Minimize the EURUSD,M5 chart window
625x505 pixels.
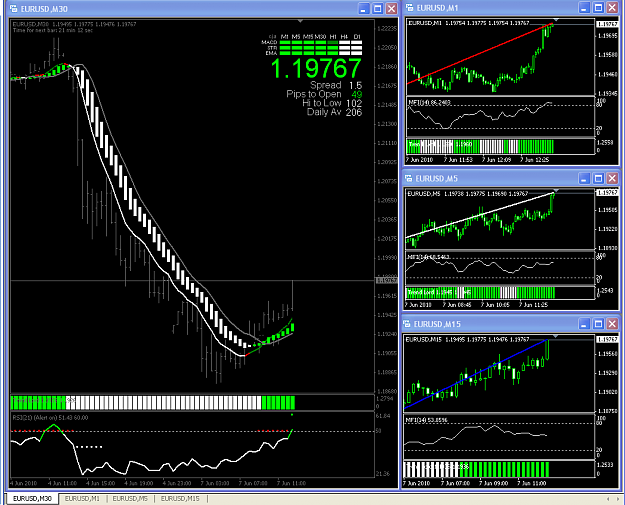584,178
